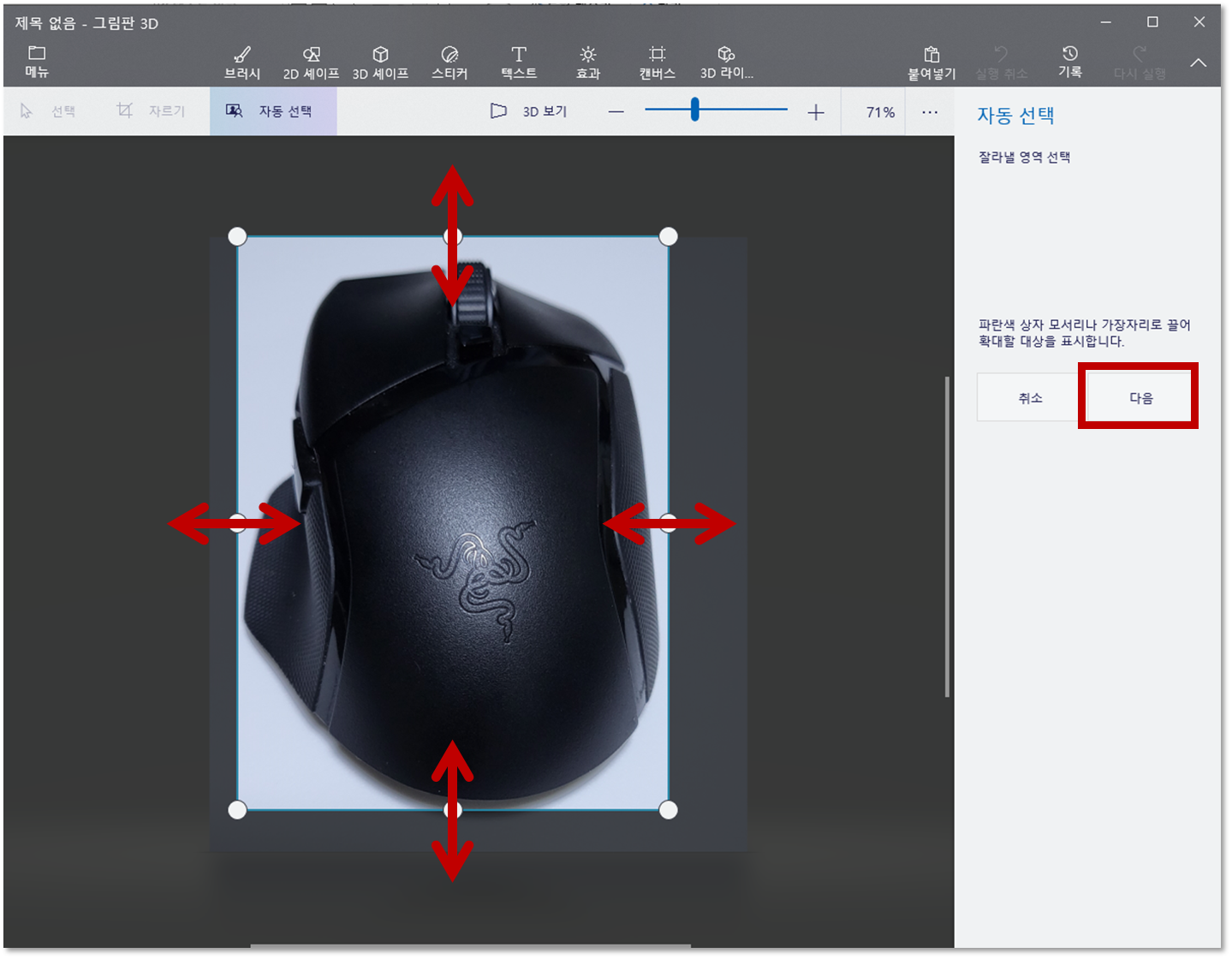Click the 다음 button
This screenshot has width=1232, height=959.
1140,397
